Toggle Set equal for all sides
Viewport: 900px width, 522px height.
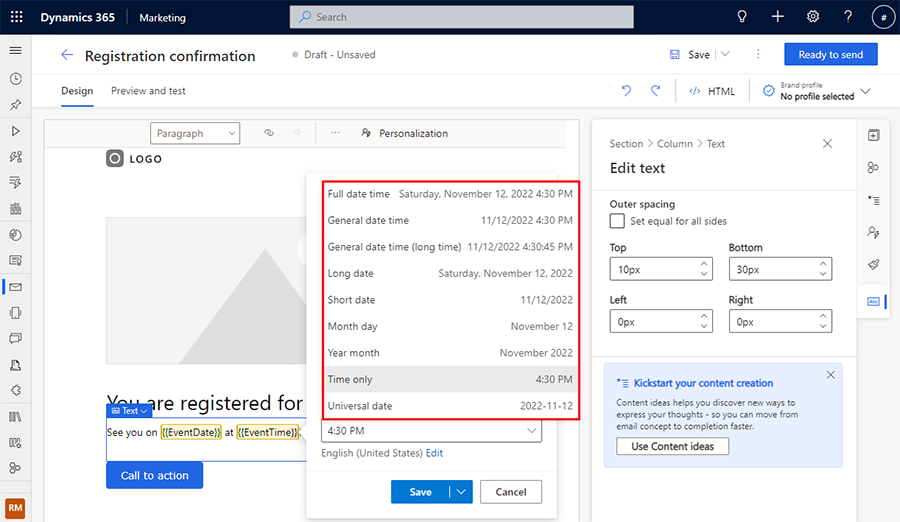pos(617,221)
